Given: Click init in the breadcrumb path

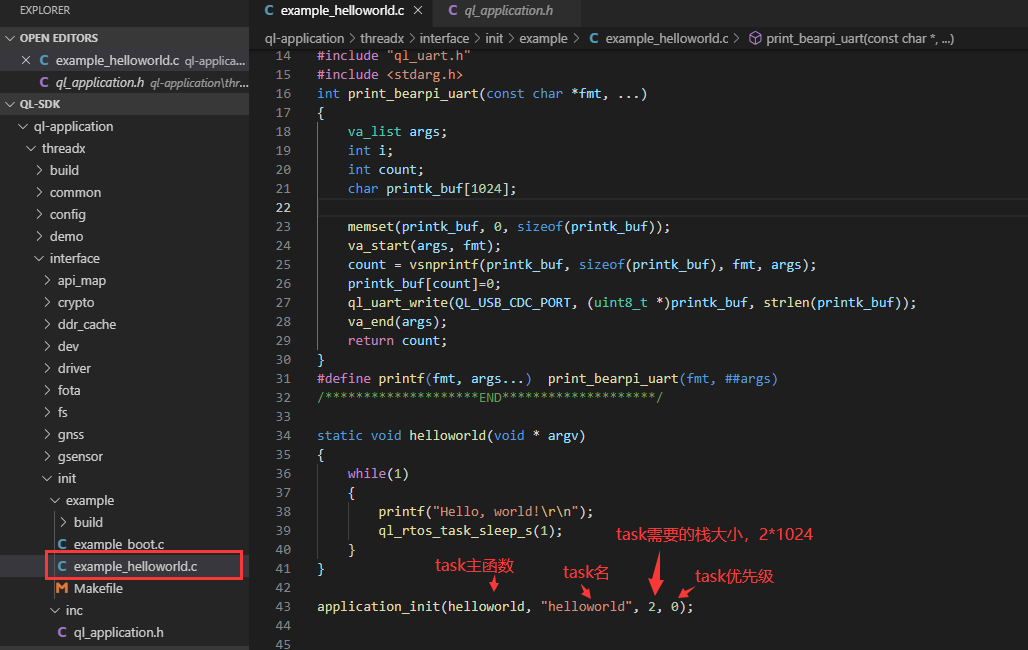Looking at the screenshot, I should [494, 39].
